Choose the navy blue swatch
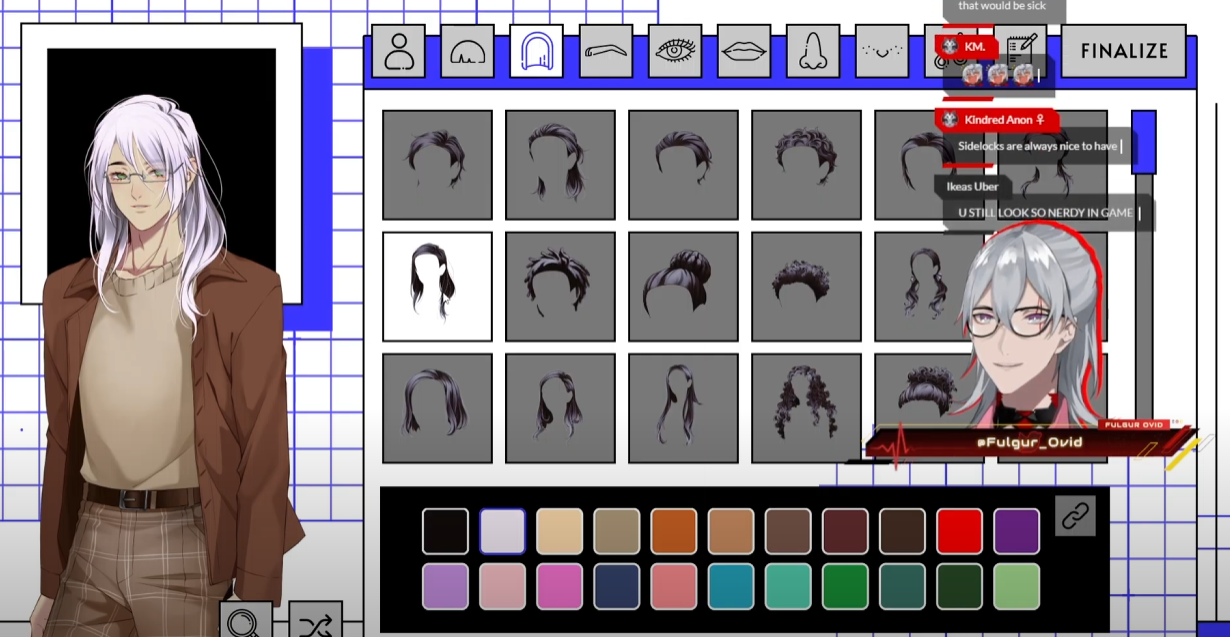The width and height of the screenshot is (1230, 637). coord(616,587)
